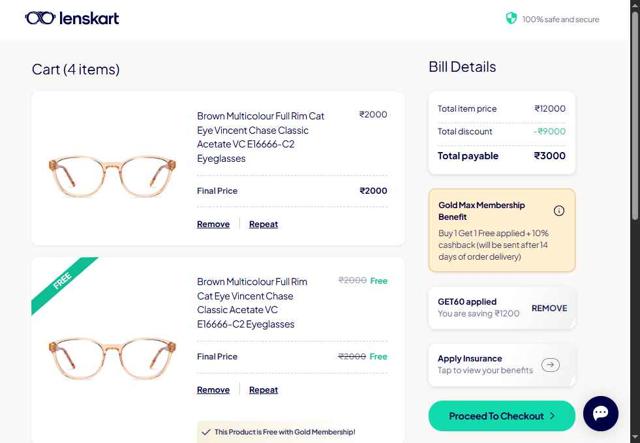Click the Free product title text
The width and height of the screenshot is (640, 443).
pos(252,303)
